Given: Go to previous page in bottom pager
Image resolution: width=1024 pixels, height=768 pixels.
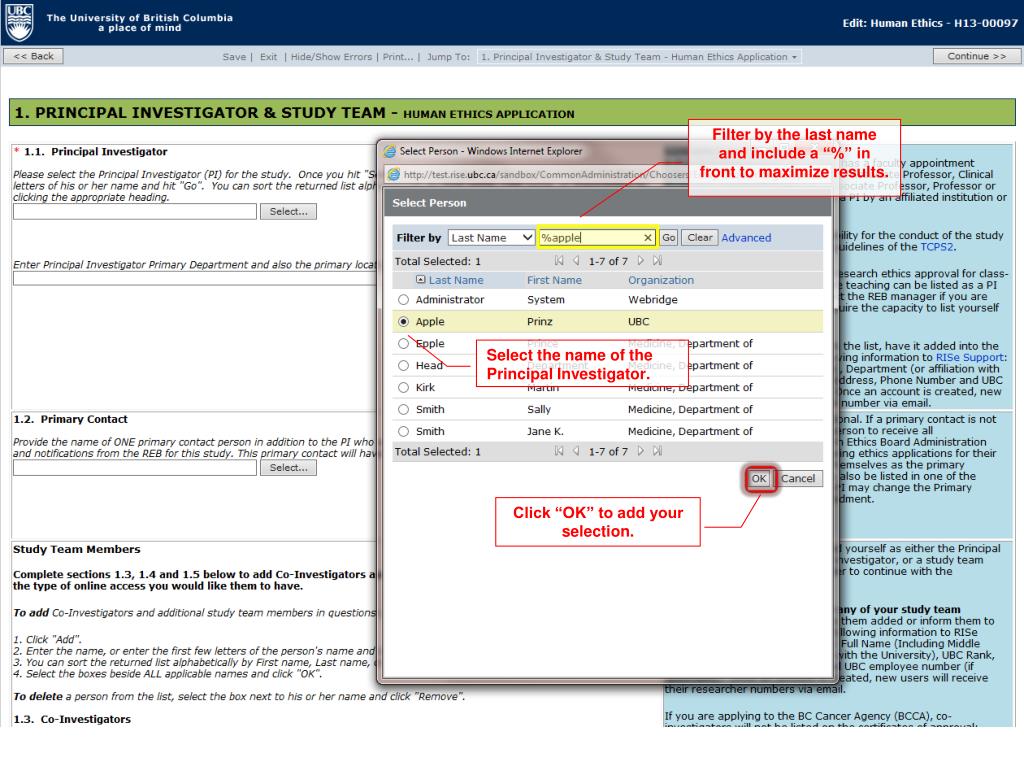Looking at the screenshot, I should pyautogui.click(x=576, y=451).
